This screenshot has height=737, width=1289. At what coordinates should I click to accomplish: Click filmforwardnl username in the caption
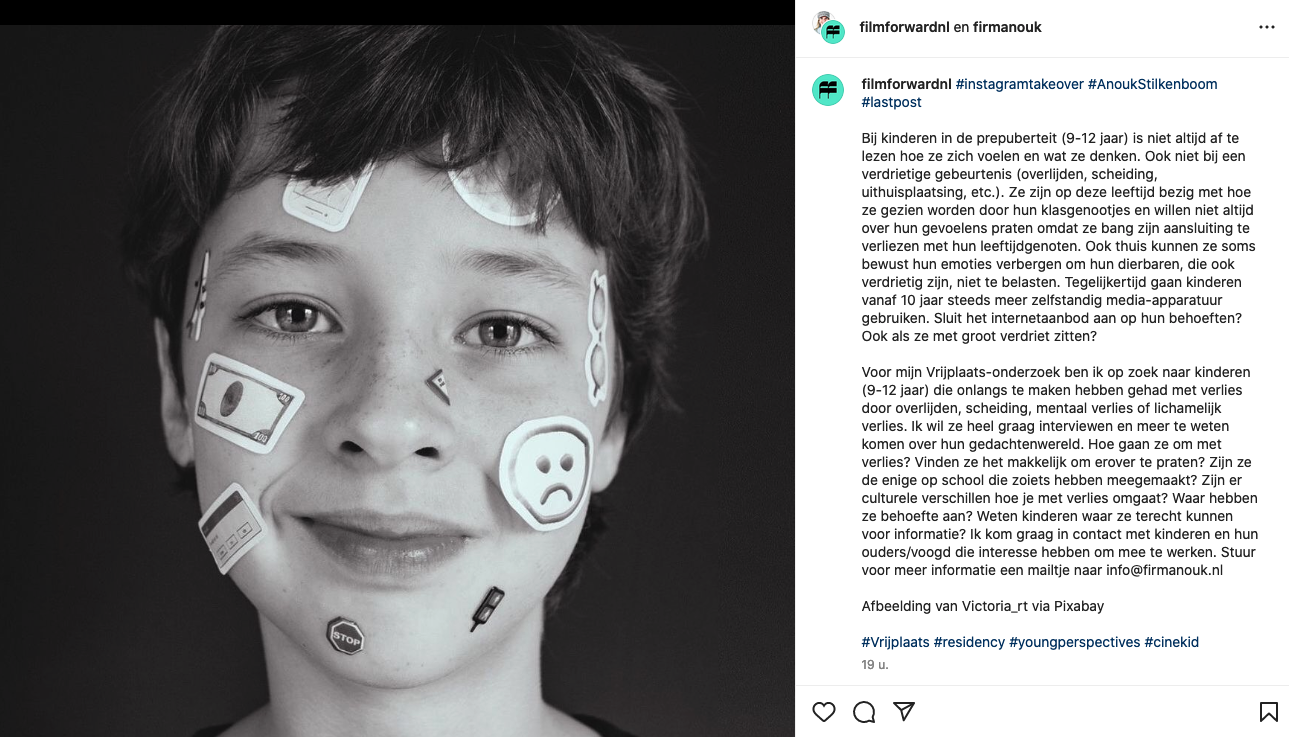906,84
